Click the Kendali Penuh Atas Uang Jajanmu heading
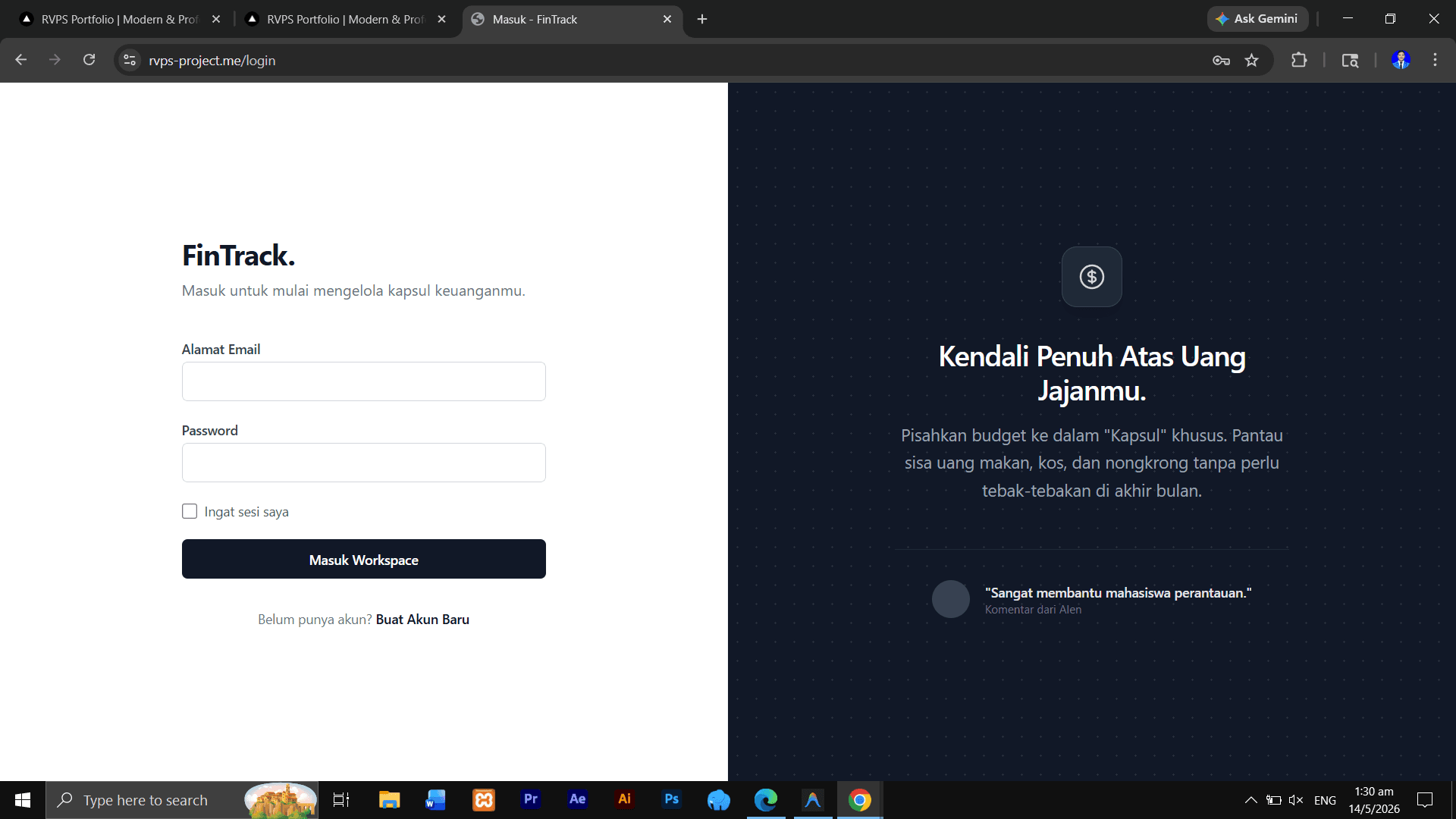The image size is (1456, 819). coord(1092,374)
